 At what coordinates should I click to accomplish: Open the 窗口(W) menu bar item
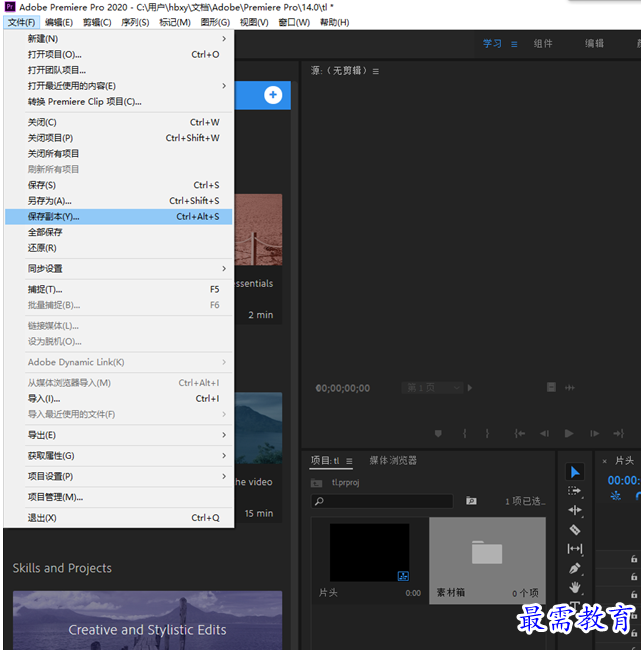point(294,22)
